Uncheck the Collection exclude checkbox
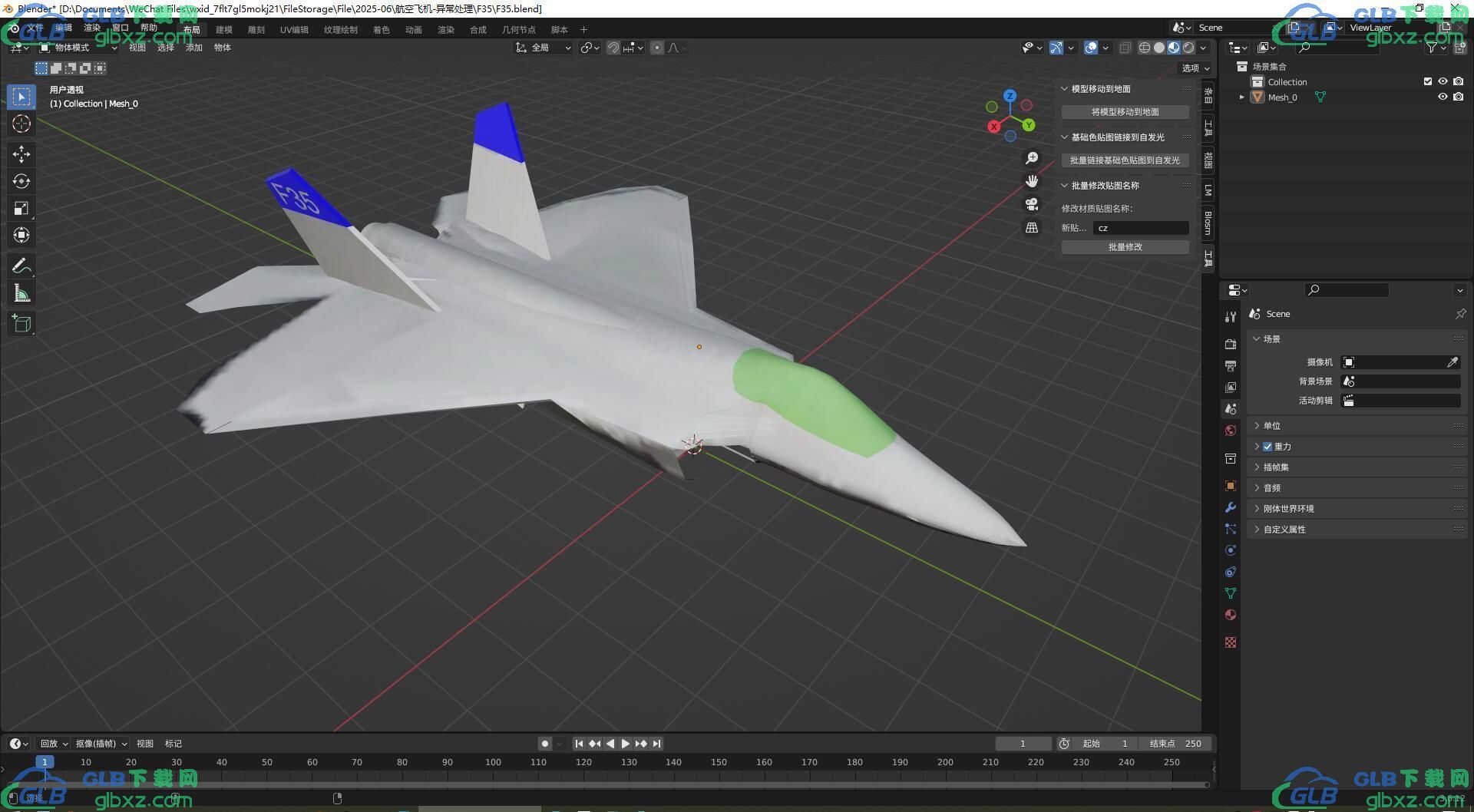 coord(1428,81)
